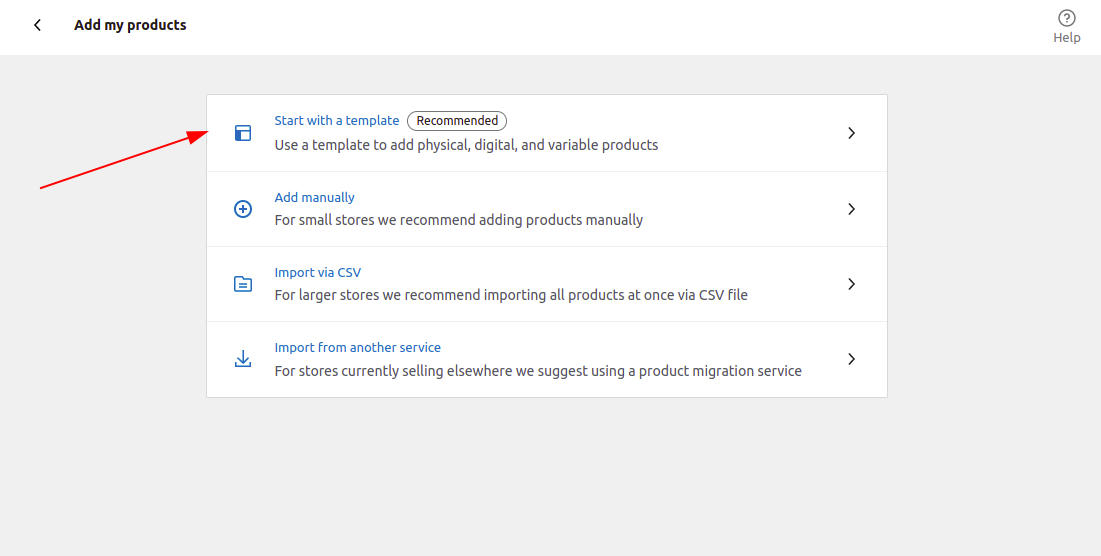Open the Import via CSV chevron
1101x556 pixels.
pyautogui.click(x=851, y=284)
